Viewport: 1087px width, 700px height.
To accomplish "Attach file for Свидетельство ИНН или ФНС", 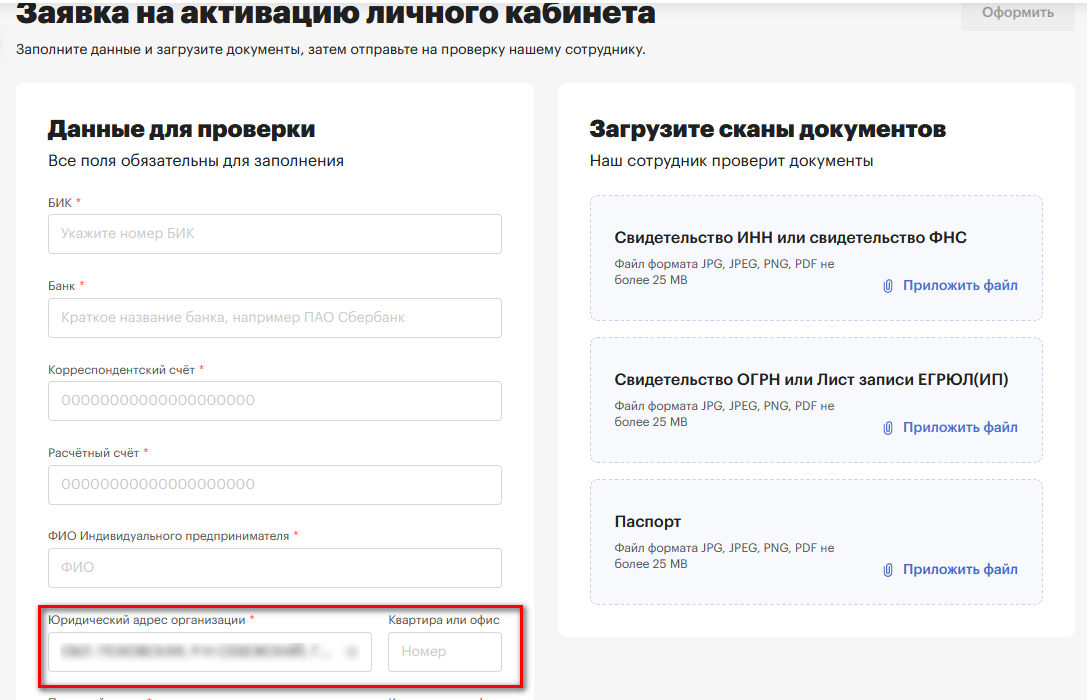I will [x=959, y=286].
